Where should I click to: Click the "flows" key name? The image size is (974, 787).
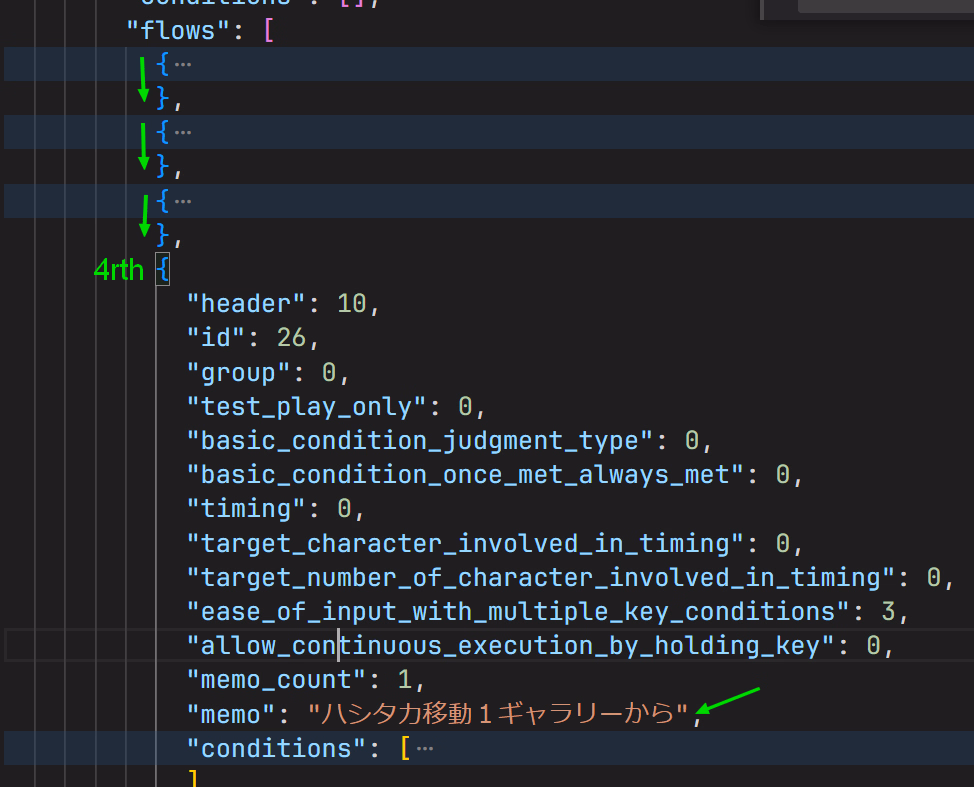click(x=171, y=30)
